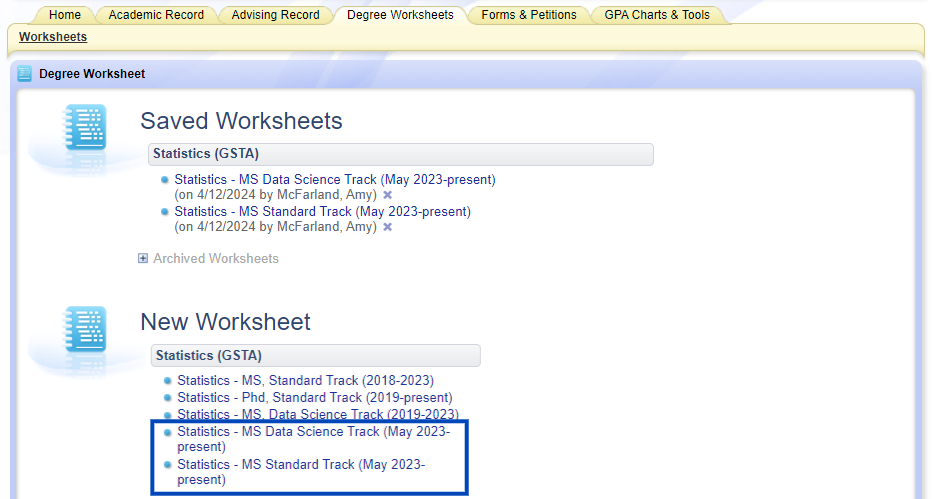Create new MS, Data Science Track (2019-2023) worksheet
Screen dimensions: 932x499
coord(317,414)
